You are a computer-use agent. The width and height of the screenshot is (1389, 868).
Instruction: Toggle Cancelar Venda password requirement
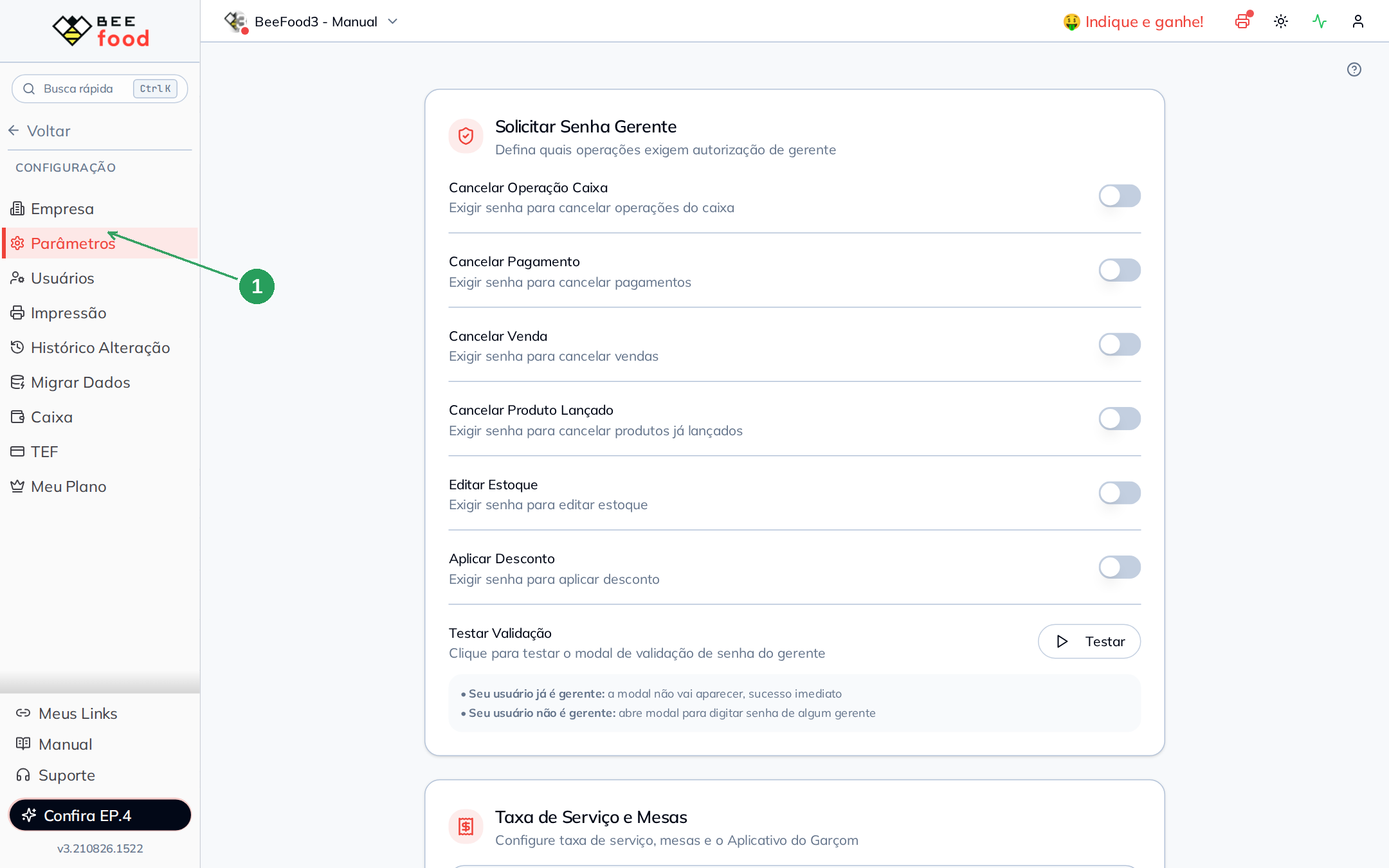tap(1120, 344)
